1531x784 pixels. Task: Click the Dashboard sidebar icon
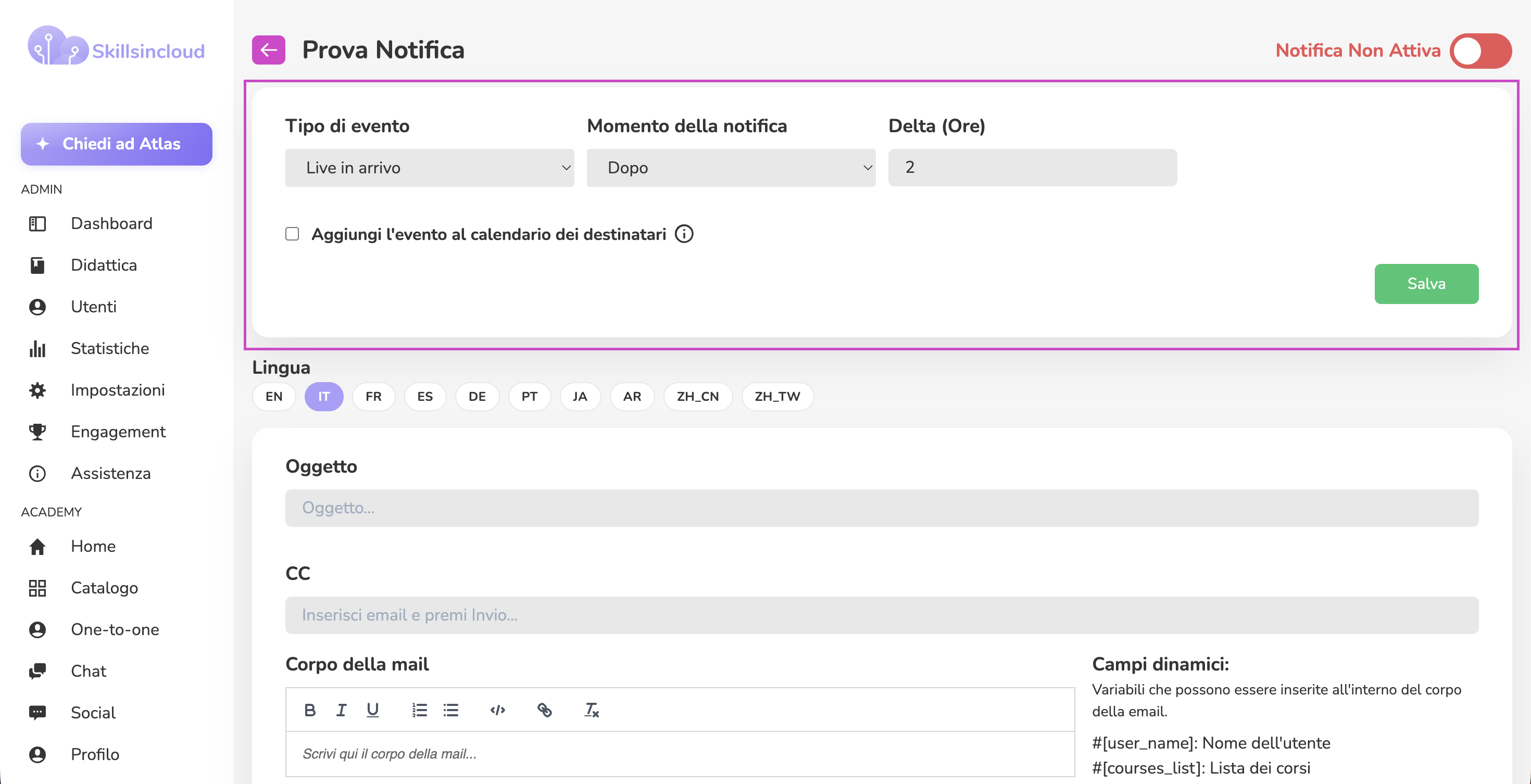pos(37,223)
